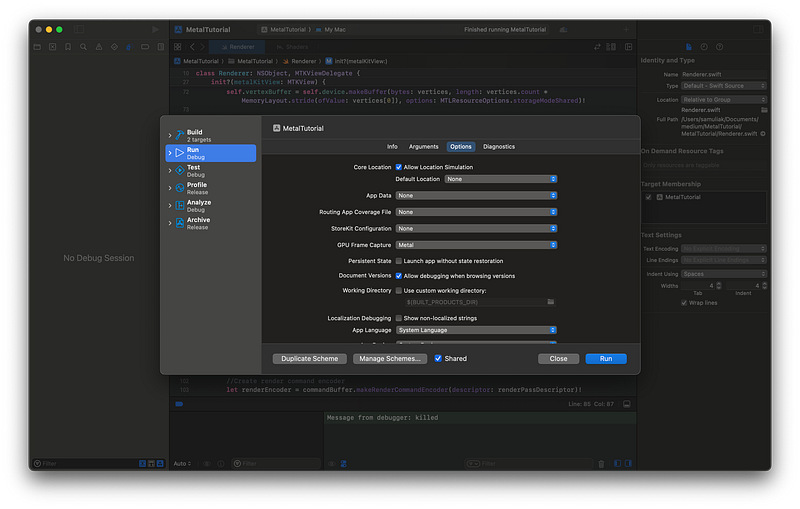800x509 pixels.
Task: Switch to the Info tab
Action: (392, 147)
